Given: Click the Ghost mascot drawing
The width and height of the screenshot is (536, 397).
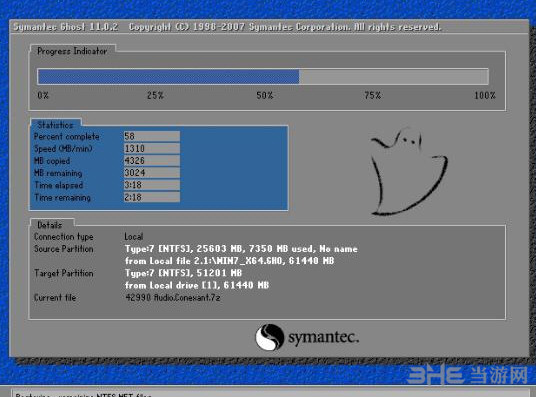Looking at the screenshot, I should (409, 172).
